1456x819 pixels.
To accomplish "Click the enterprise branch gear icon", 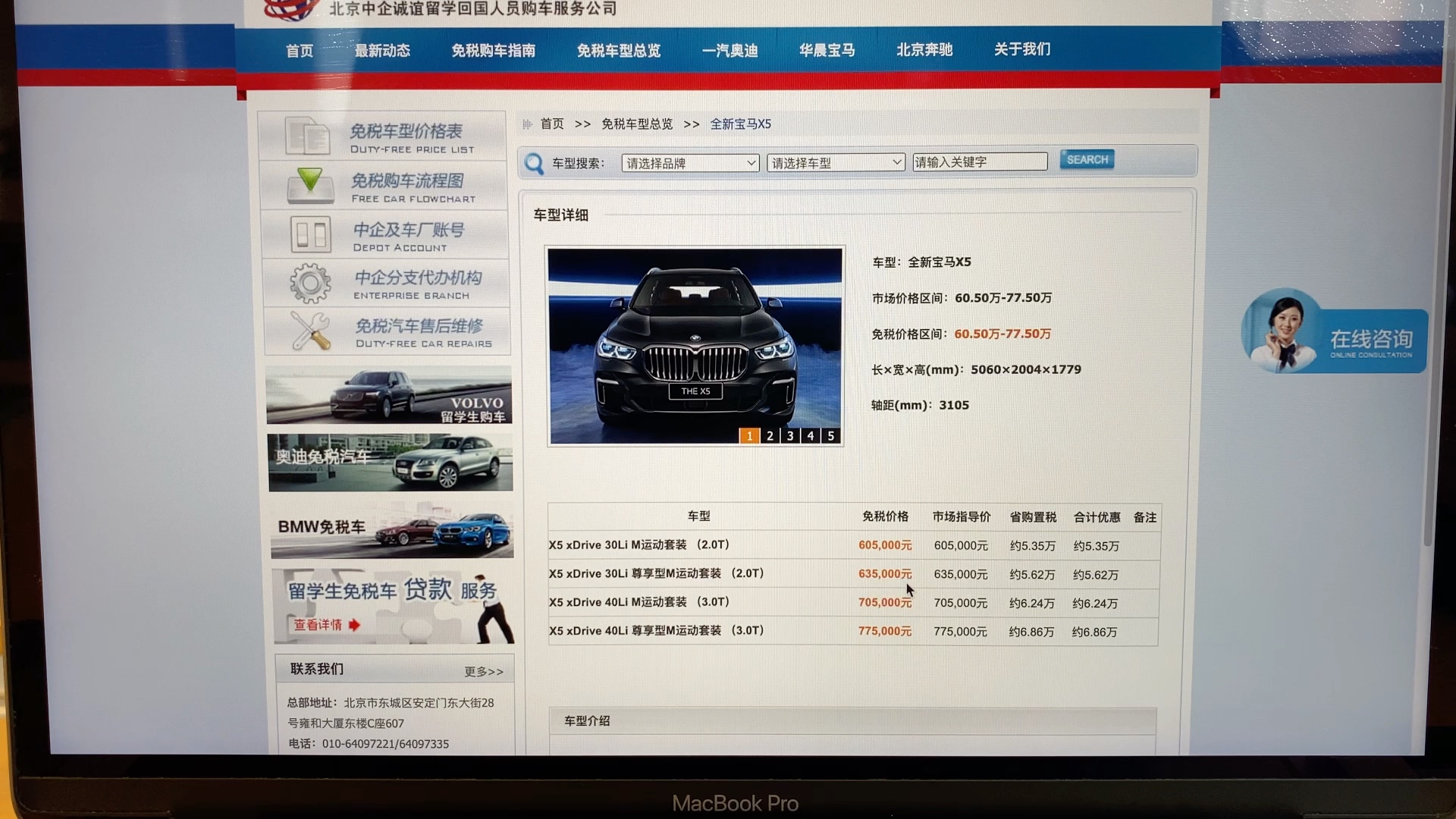I will point(310,283).
